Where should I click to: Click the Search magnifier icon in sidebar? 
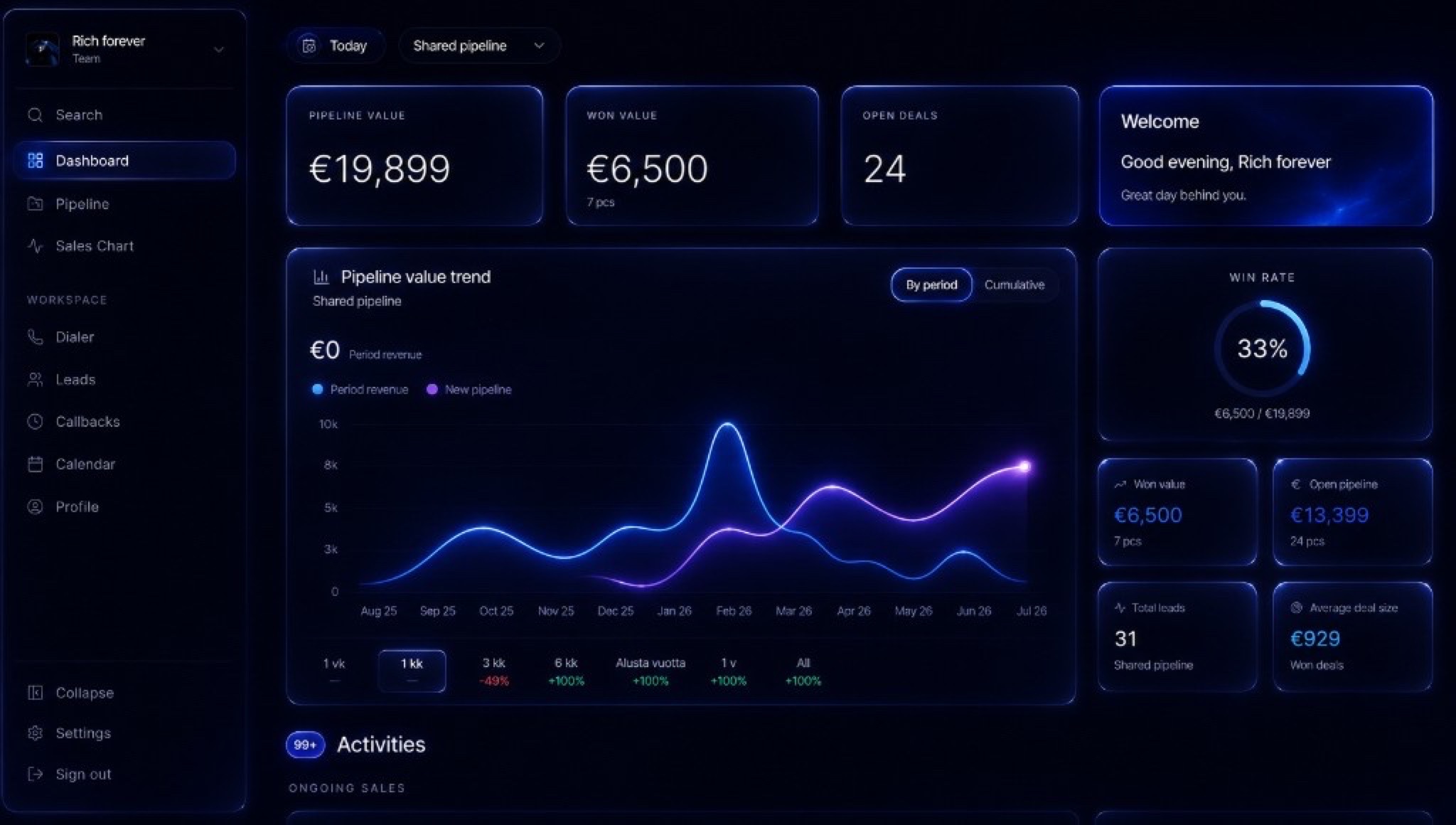35,115
